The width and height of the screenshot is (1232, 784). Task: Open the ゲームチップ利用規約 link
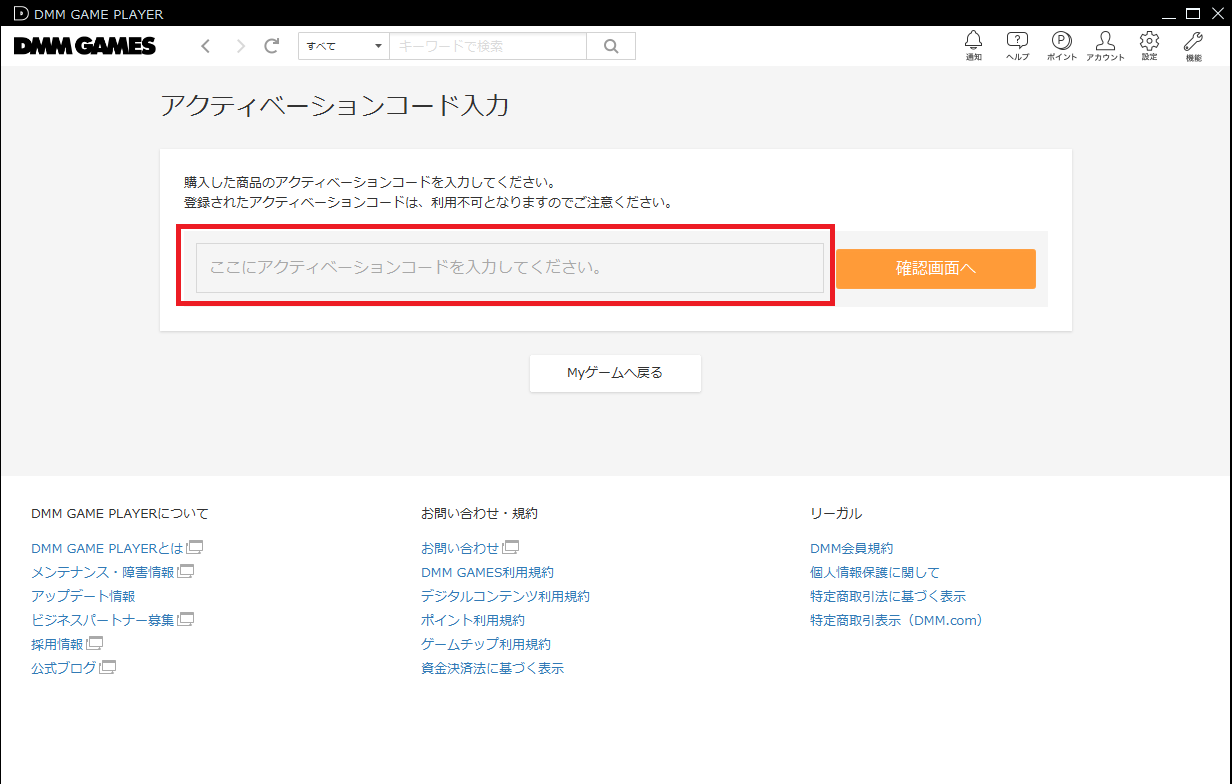click(x=485, y=644)
